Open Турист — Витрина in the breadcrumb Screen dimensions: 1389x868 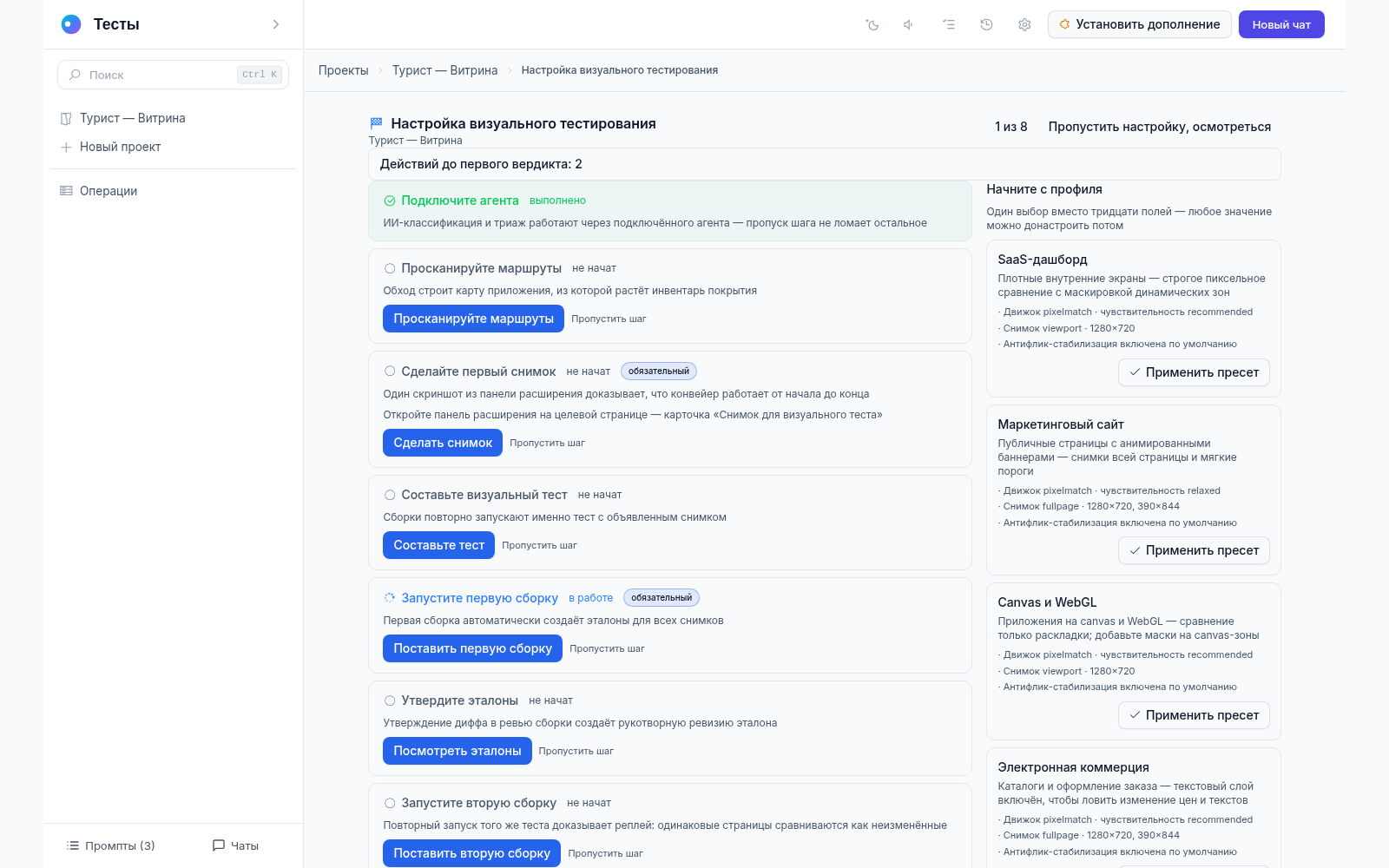[444, 70]
